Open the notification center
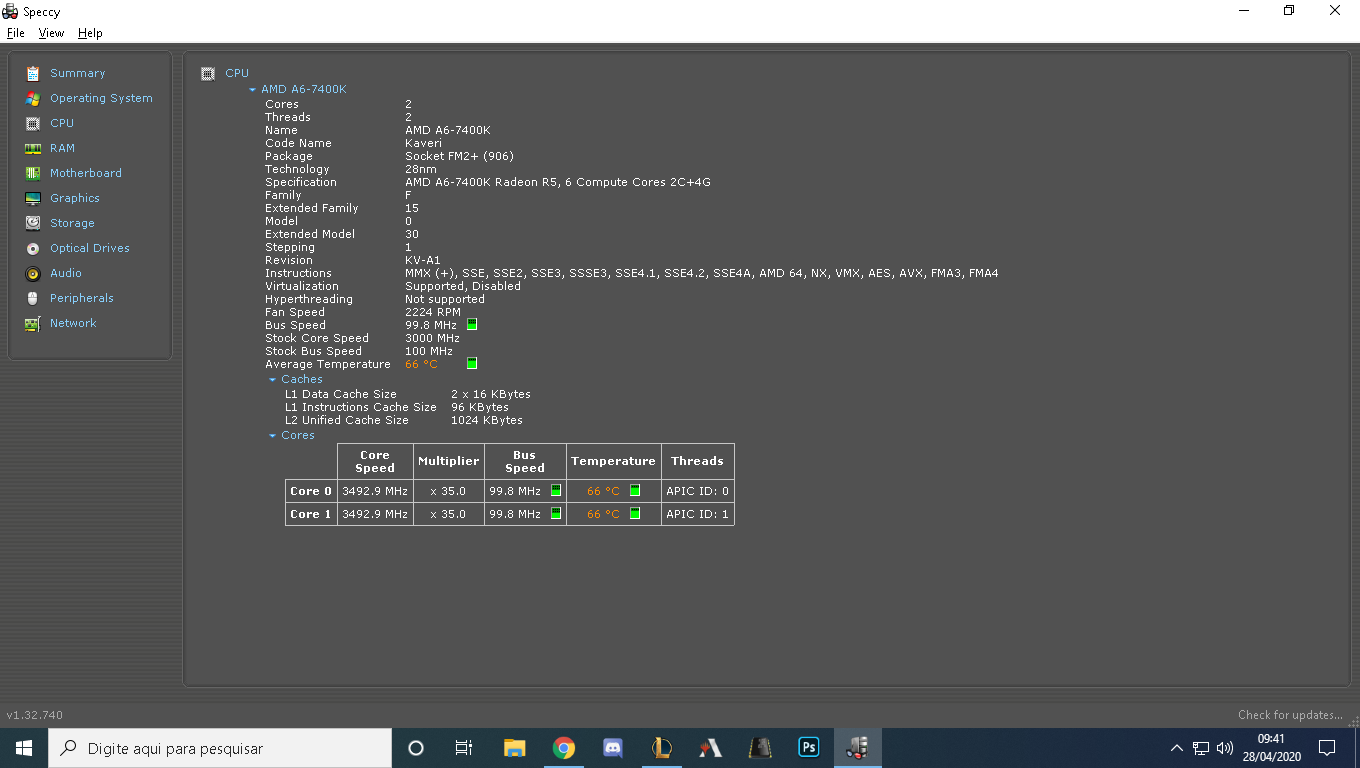 coord(1327,748)
